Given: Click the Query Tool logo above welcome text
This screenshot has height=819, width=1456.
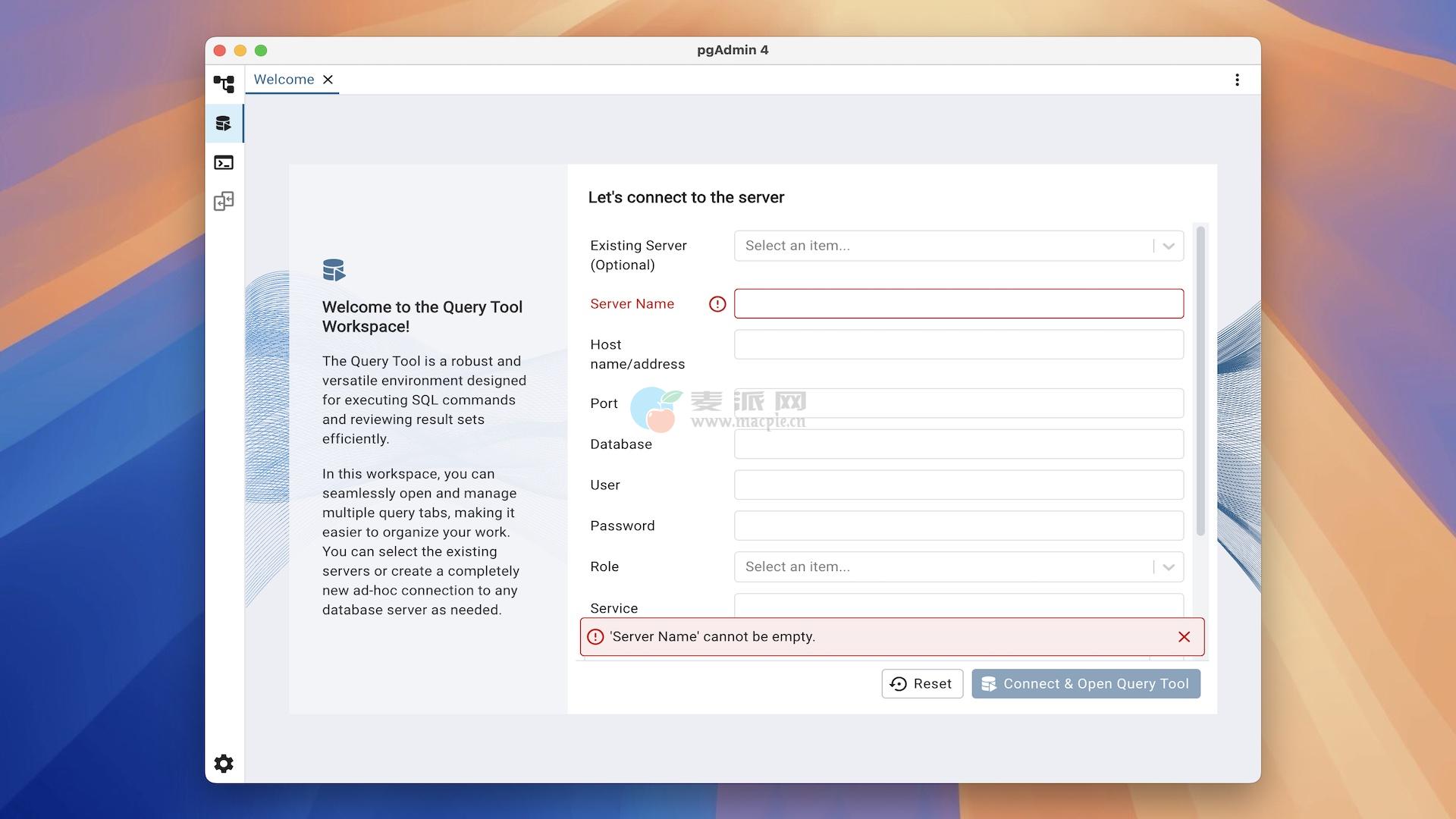Looking at the screenshot, I should point(334,270).
